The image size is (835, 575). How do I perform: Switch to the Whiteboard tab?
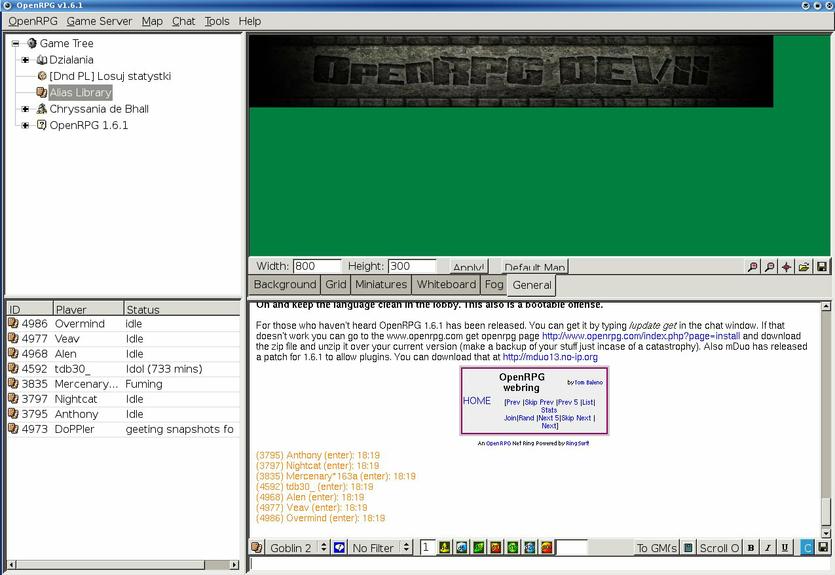pyautogui.click(x=446, y=284)
